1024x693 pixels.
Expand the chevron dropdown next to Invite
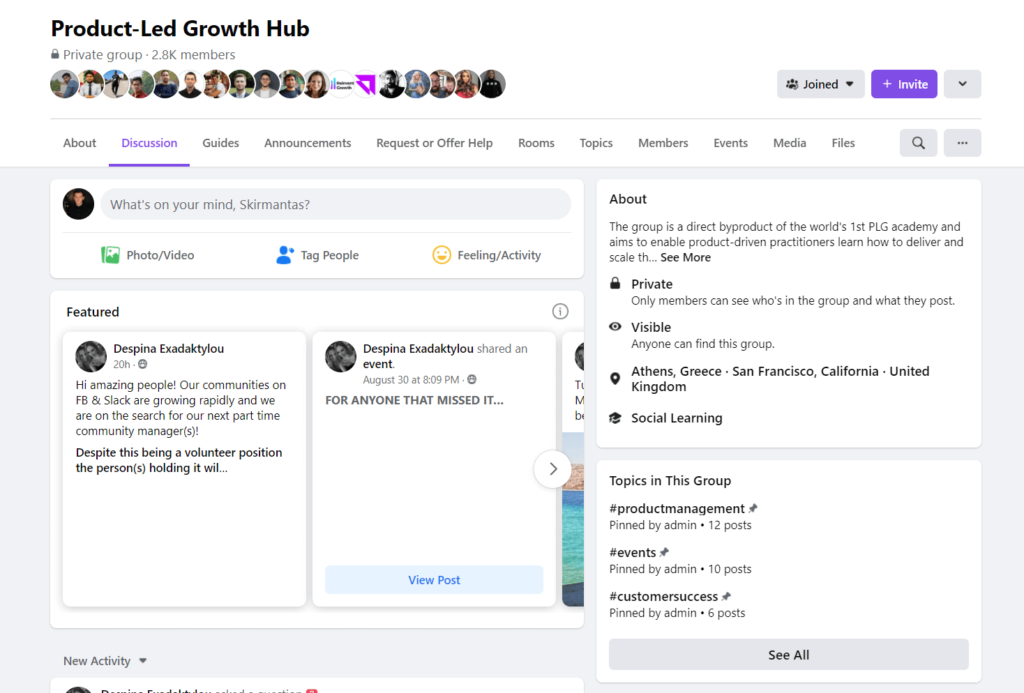pyautogui.click(x=962, y=84)
